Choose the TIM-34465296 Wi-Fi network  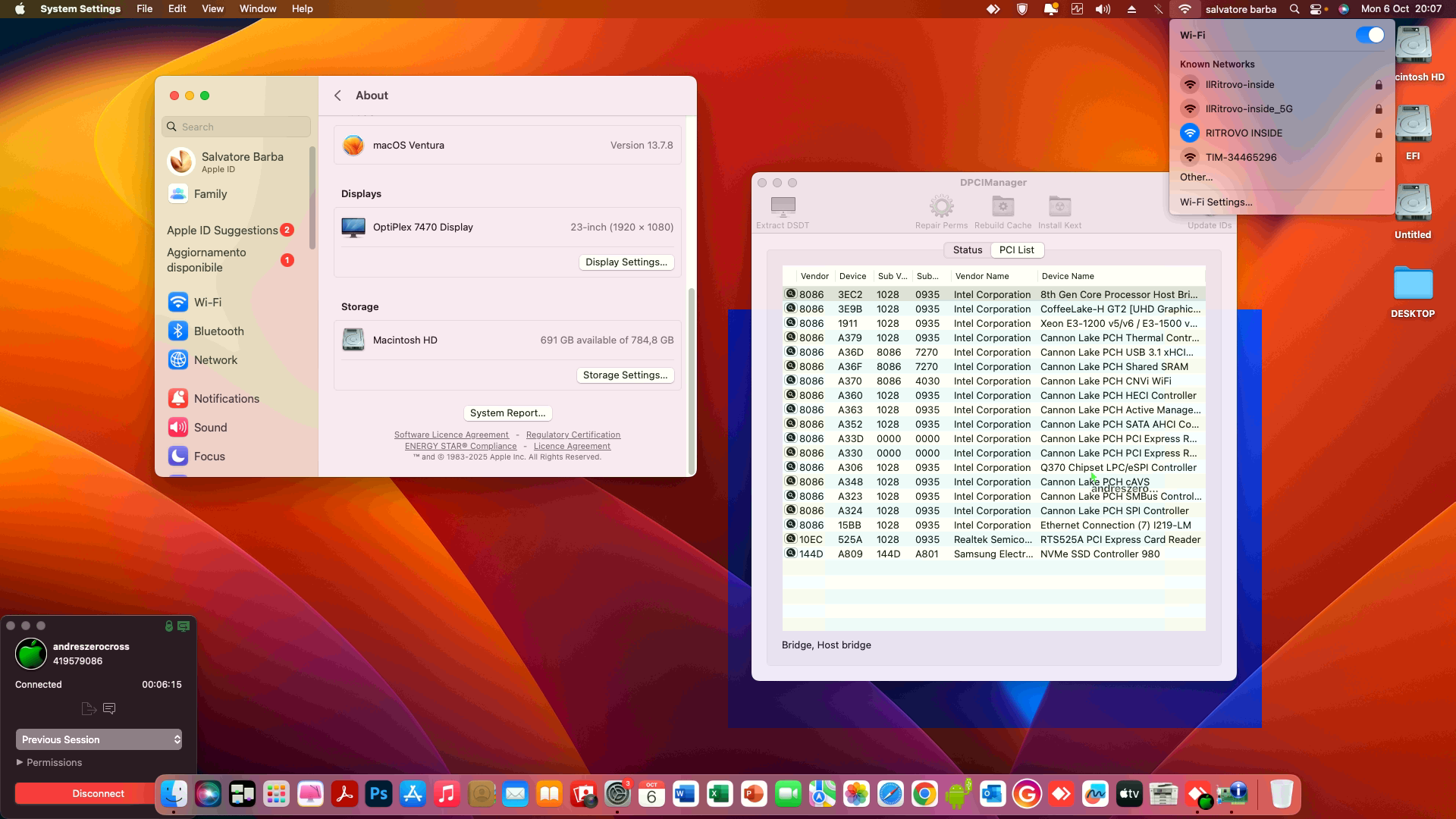click(1282, 158)
